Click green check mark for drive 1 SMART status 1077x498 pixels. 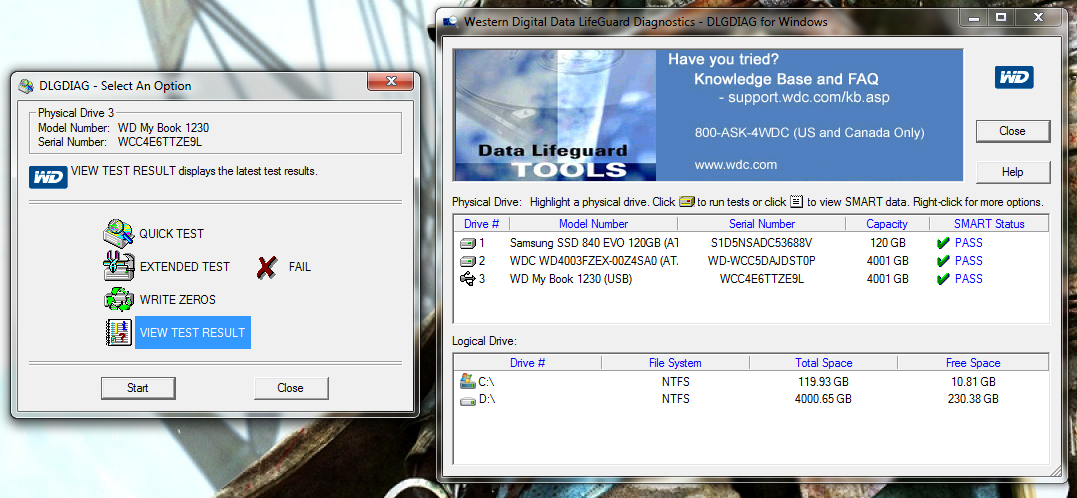[943, 243]
